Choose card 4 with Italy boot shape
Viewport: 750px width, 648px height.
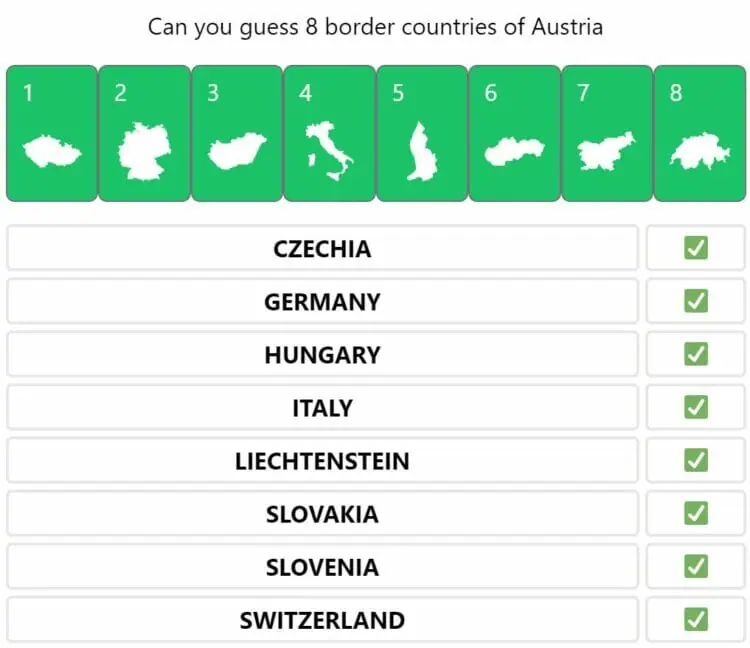tap(330, 133)
